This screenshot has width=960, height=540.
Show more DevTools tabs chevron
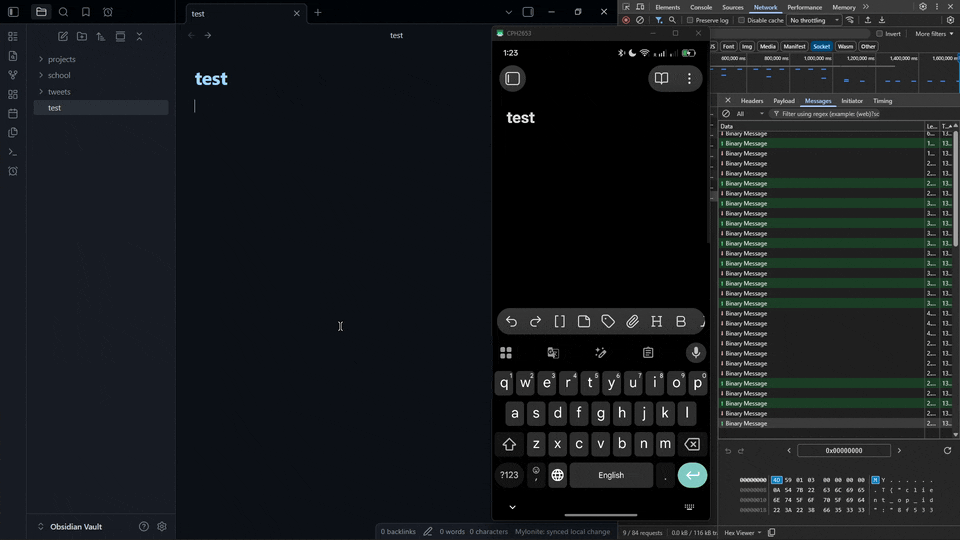[x=866, y=7]
